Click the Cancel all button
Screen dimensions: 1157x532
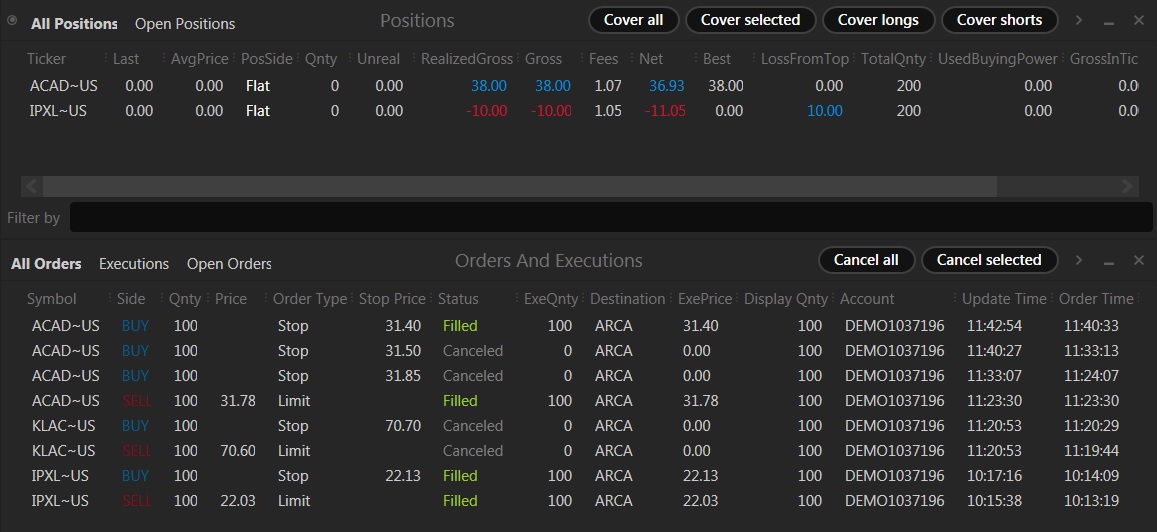(866, 260)
